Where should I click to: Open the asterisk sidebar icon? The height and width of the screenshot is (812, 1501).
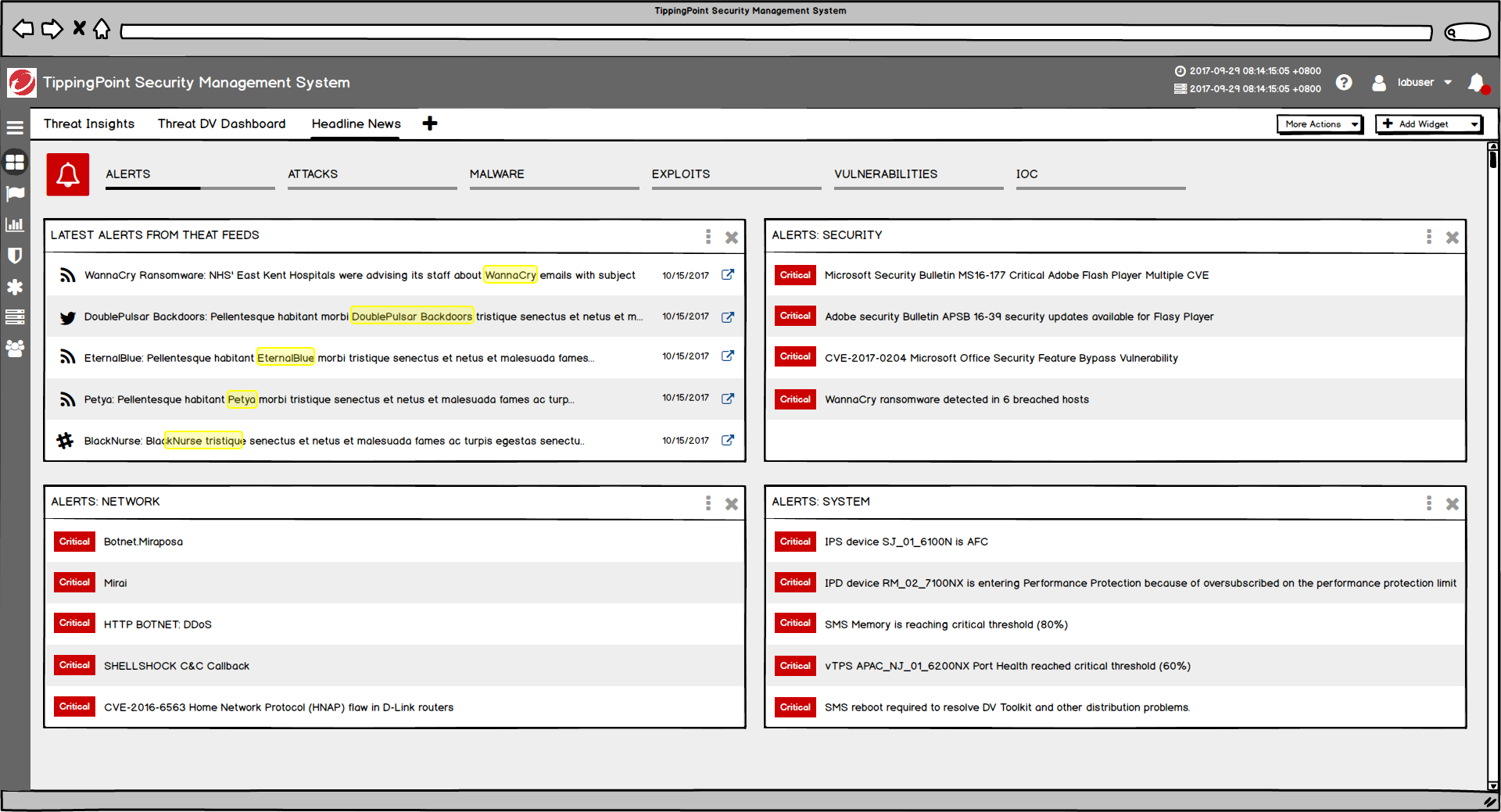tap(15, 287)
